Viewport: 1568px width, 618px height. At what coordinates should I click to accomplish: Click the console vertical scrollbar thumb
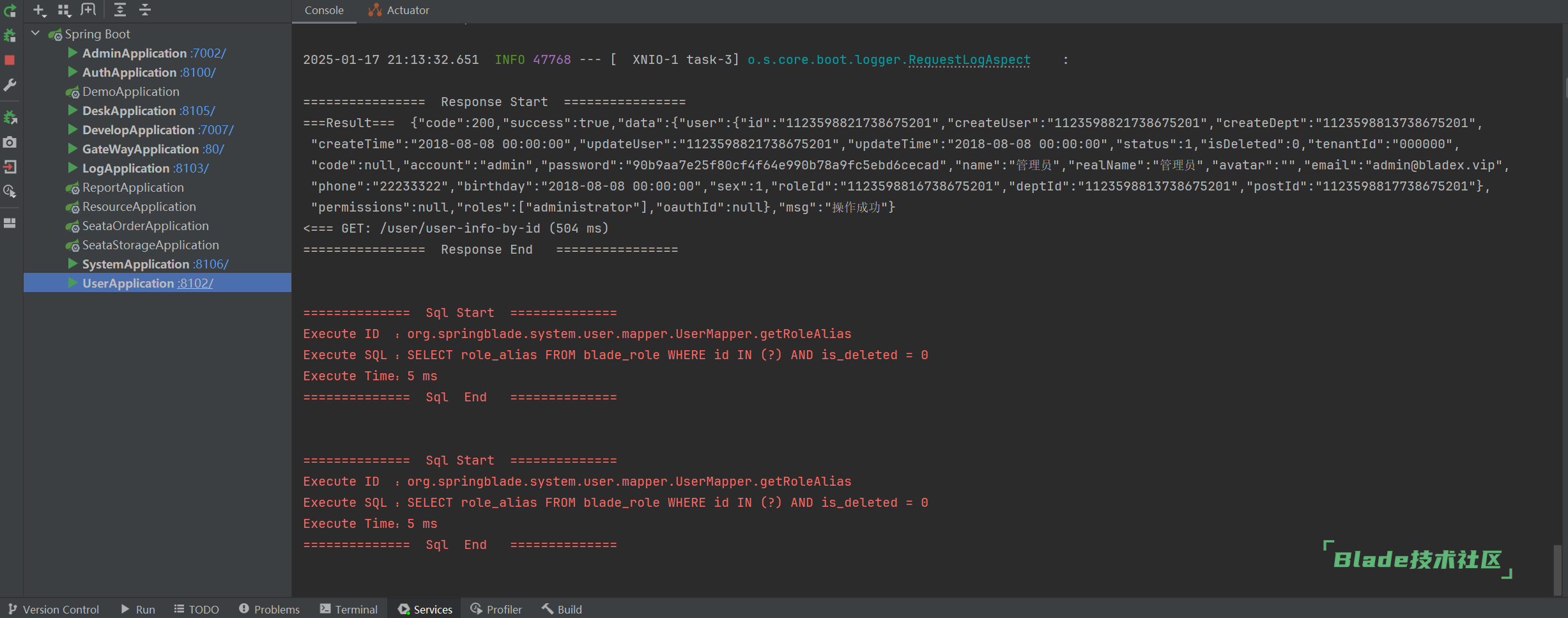[1558, 569]
